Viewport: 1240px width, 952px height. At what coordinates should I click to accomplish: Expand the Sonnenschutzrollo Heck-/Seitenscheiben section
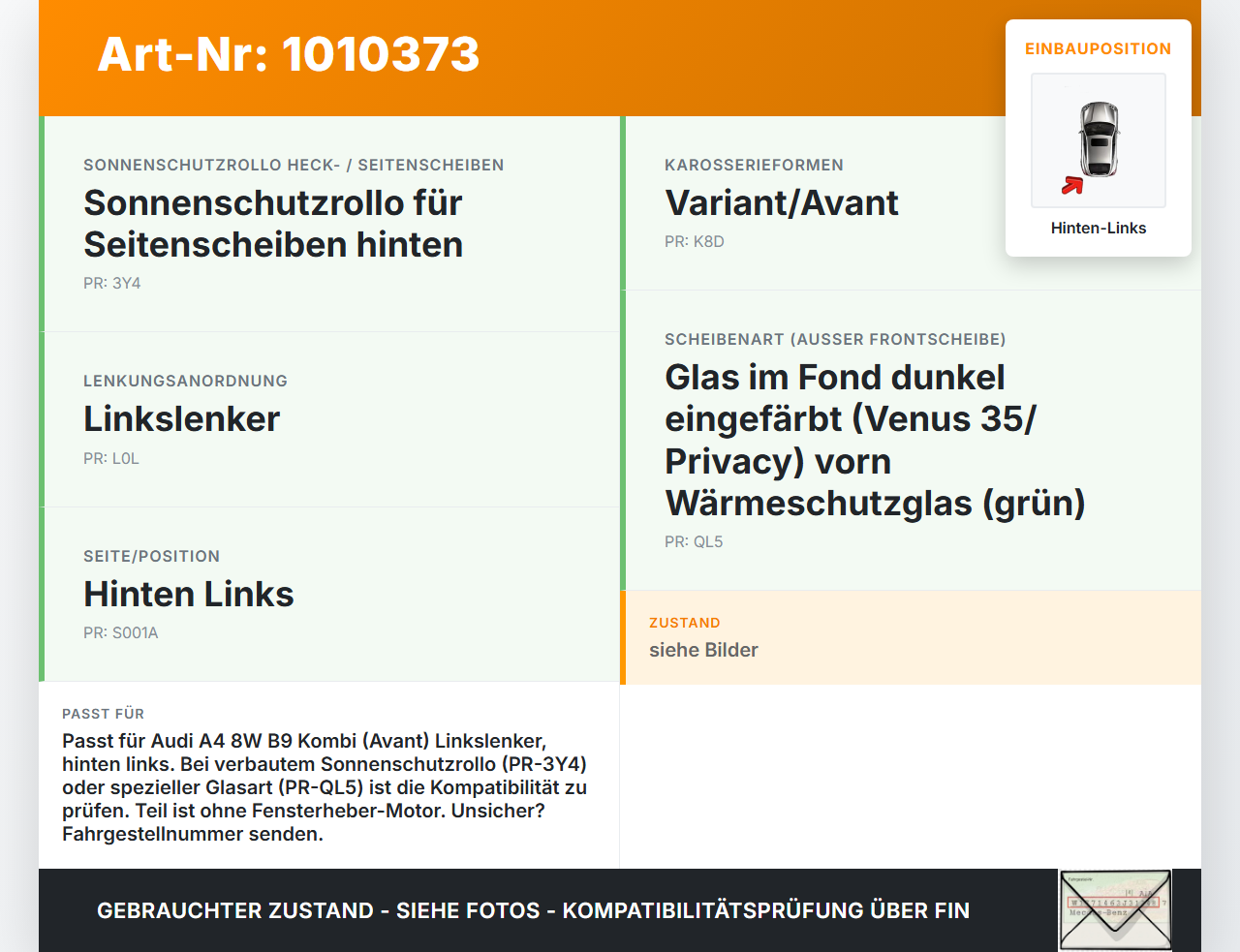tap(294, 165)
